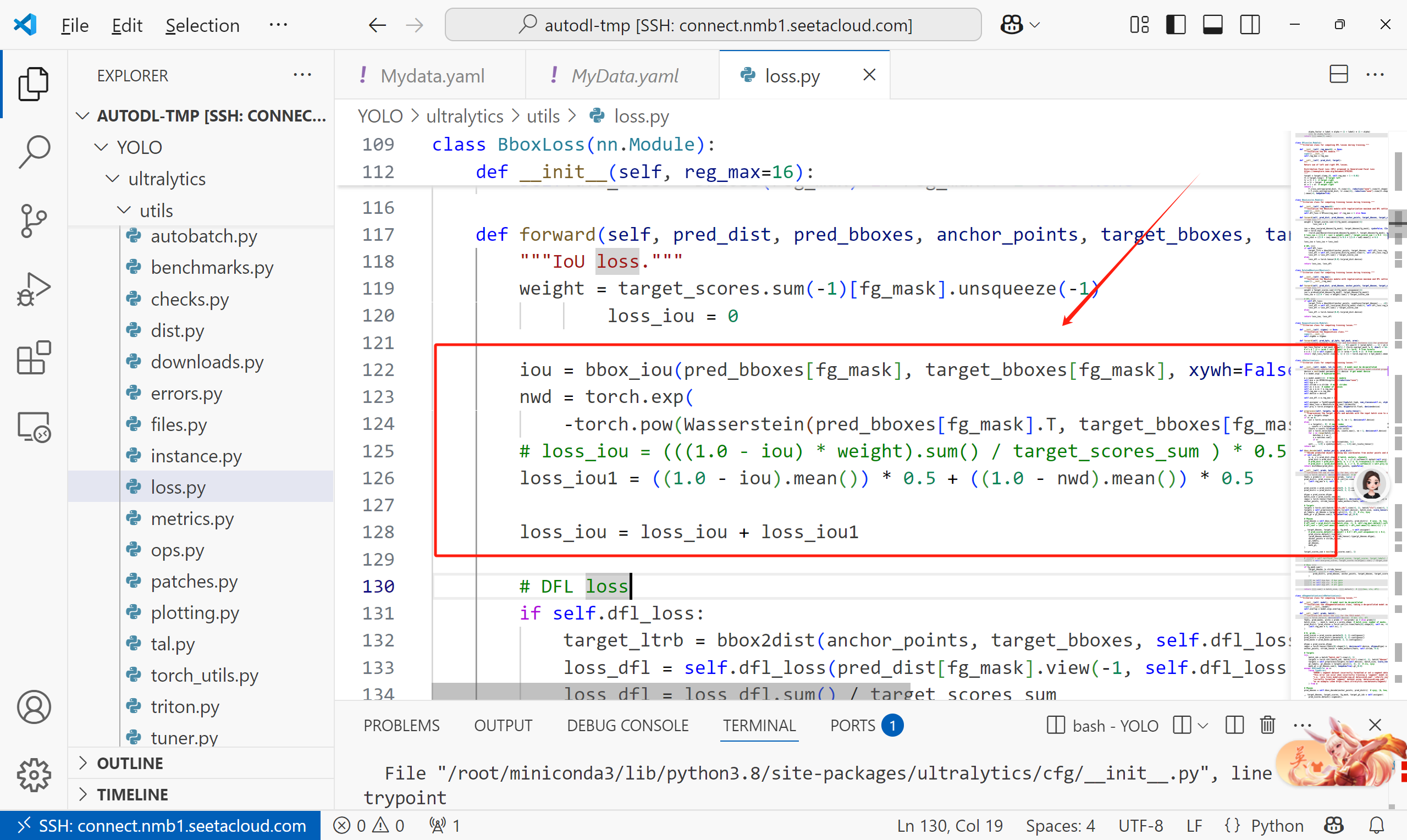Open the Extensions view

(34, 358)
